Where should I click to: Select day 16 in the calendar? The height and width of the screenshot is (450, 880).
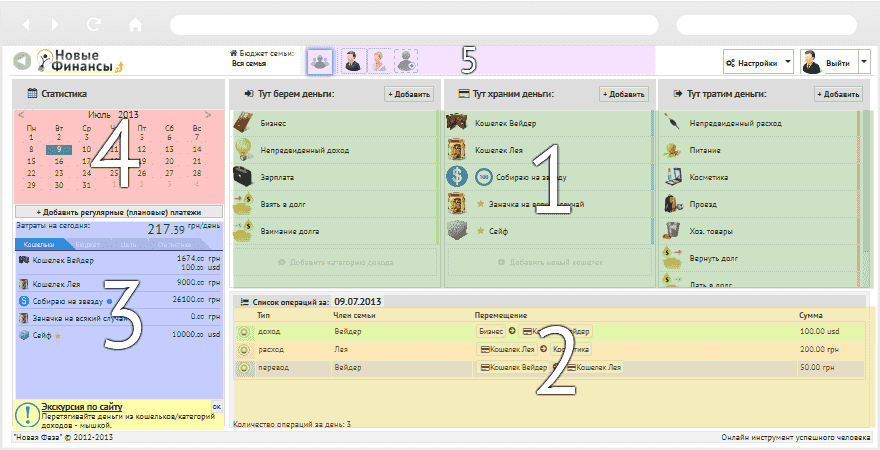[x=60, y=160]
